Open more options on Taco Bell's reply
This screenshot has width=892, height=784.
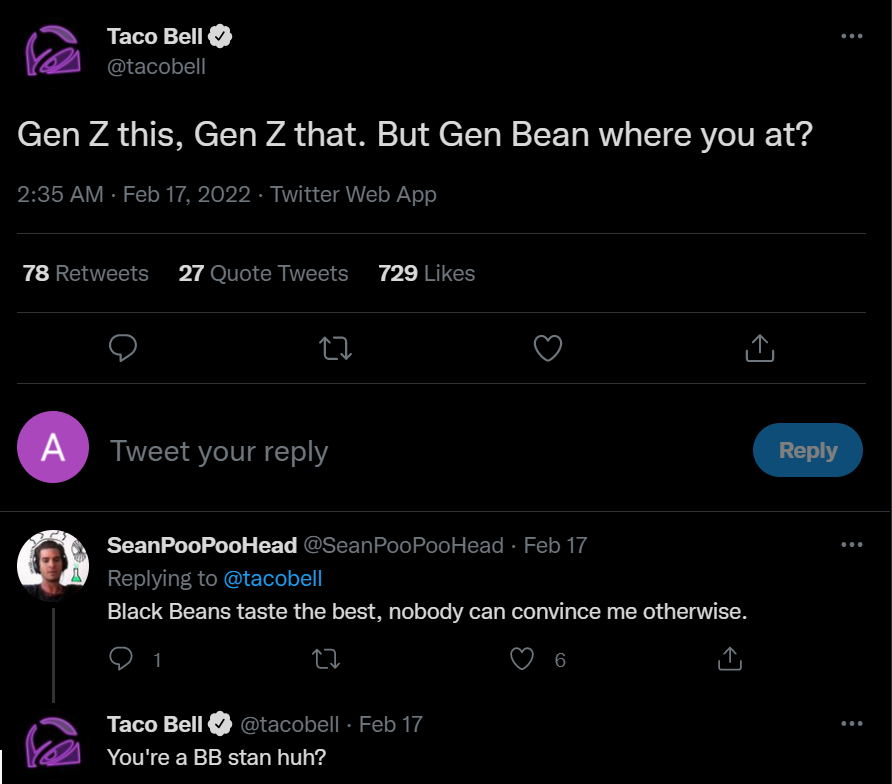click(851, 723)
